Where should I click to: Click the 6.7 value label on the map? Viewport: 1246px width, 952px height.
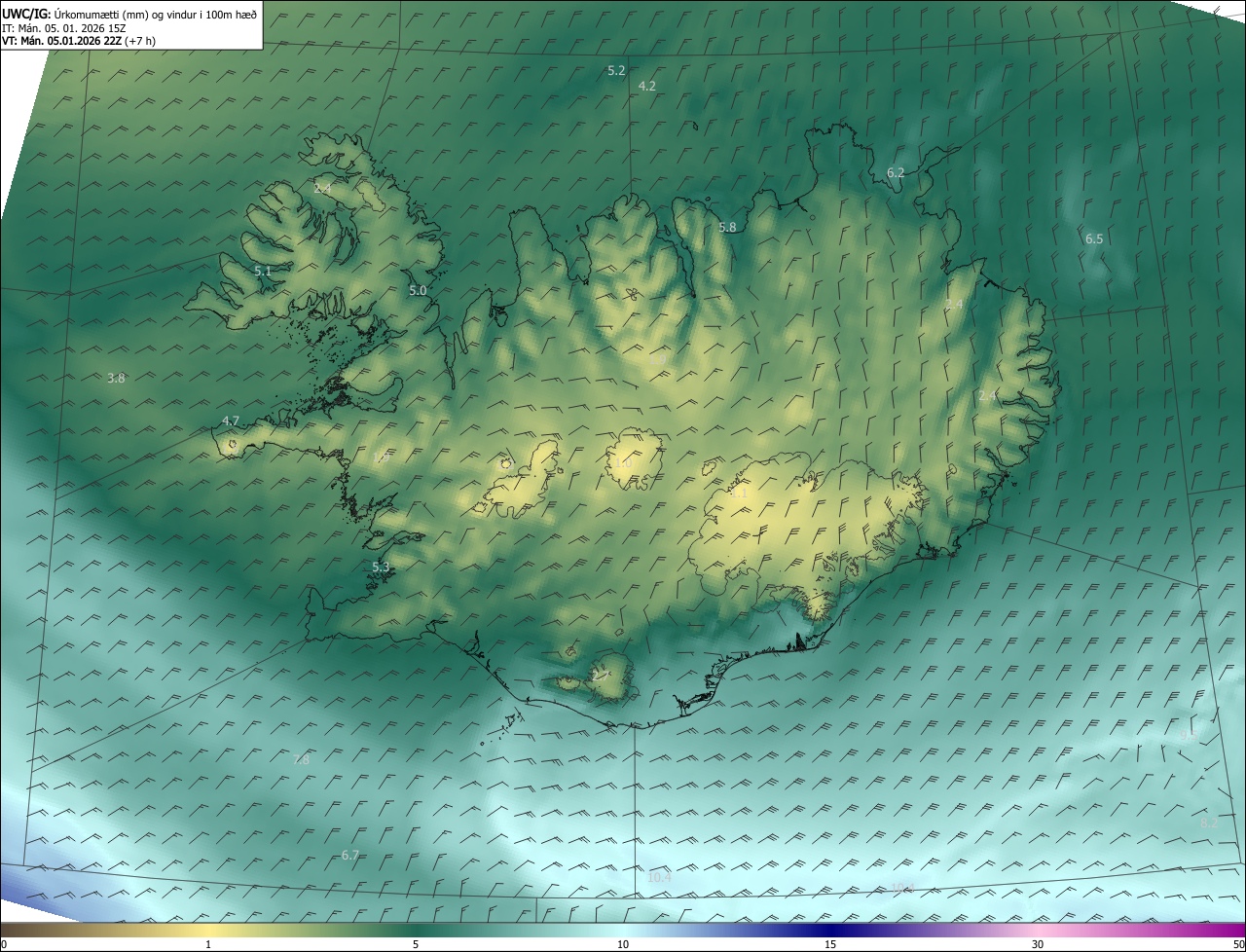point(350,856)
